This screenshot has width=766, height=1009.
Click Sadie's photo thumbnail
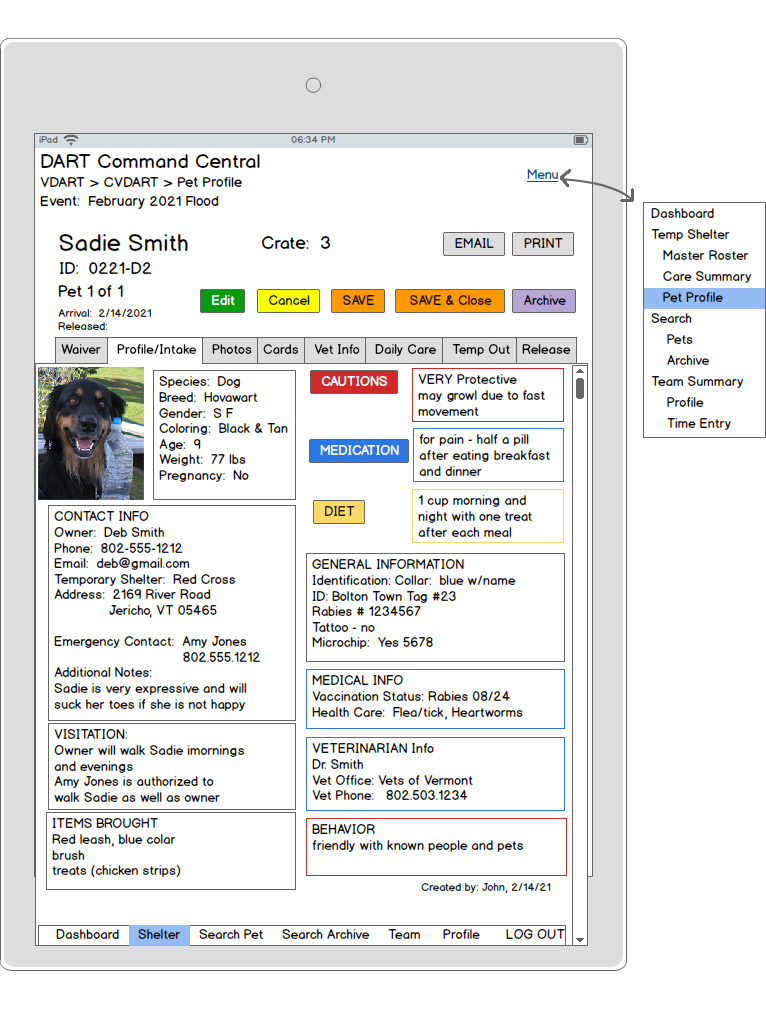tap(91, 433)
